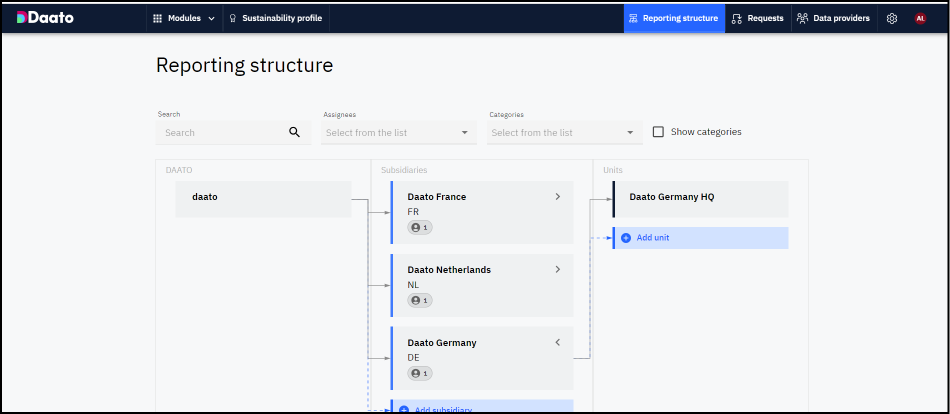Click the dropdown arrow in the Categories field
Viewport: 950px width, 414px height.
point(630,132)
